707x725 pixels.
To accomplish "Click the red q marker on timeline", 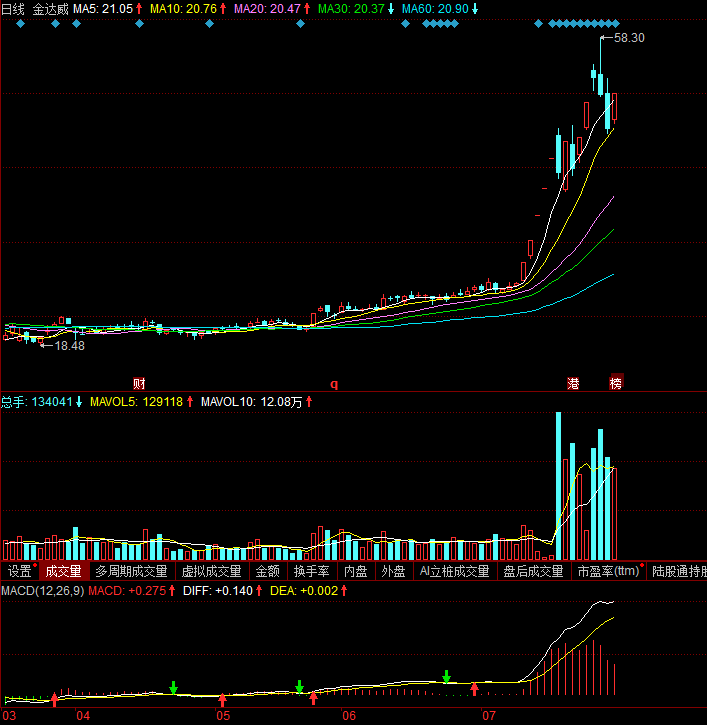I will 334,383.
